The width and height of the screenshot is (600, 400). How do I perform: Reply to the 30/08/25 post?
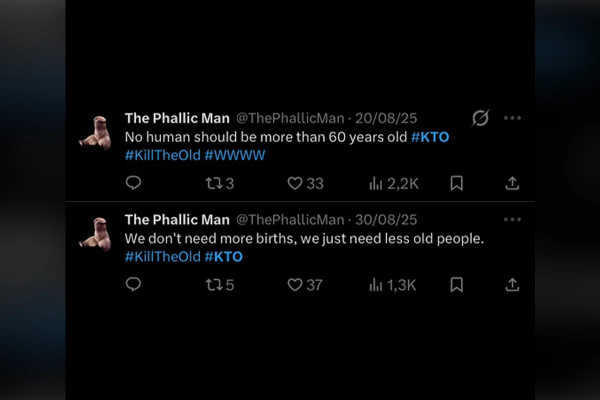133,285
